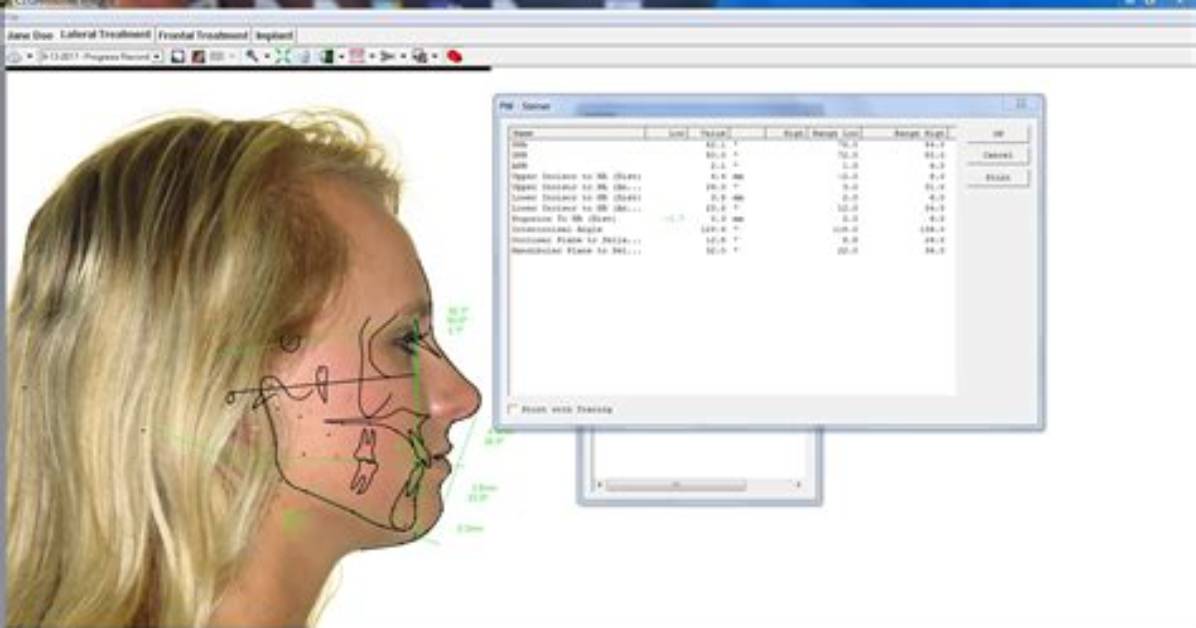Screen dimensions: 1196x628
Task: Click Cancel in the Steiner dialog
Action: [998, 155]
